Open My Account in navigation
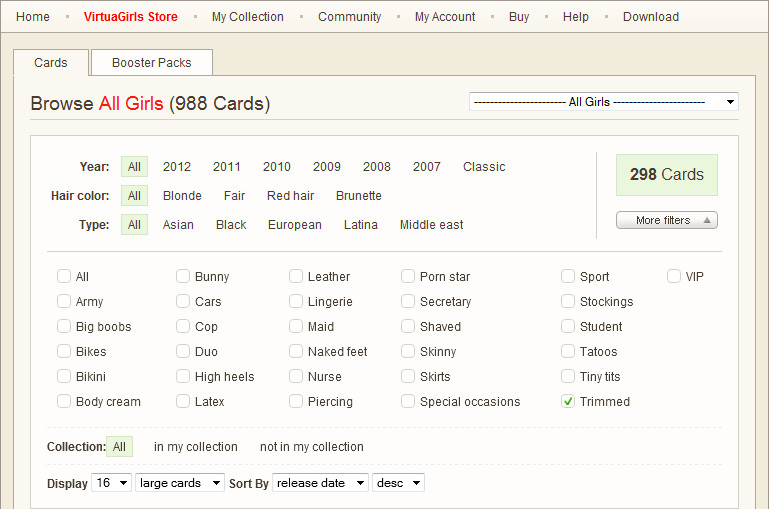 [445, 17]
